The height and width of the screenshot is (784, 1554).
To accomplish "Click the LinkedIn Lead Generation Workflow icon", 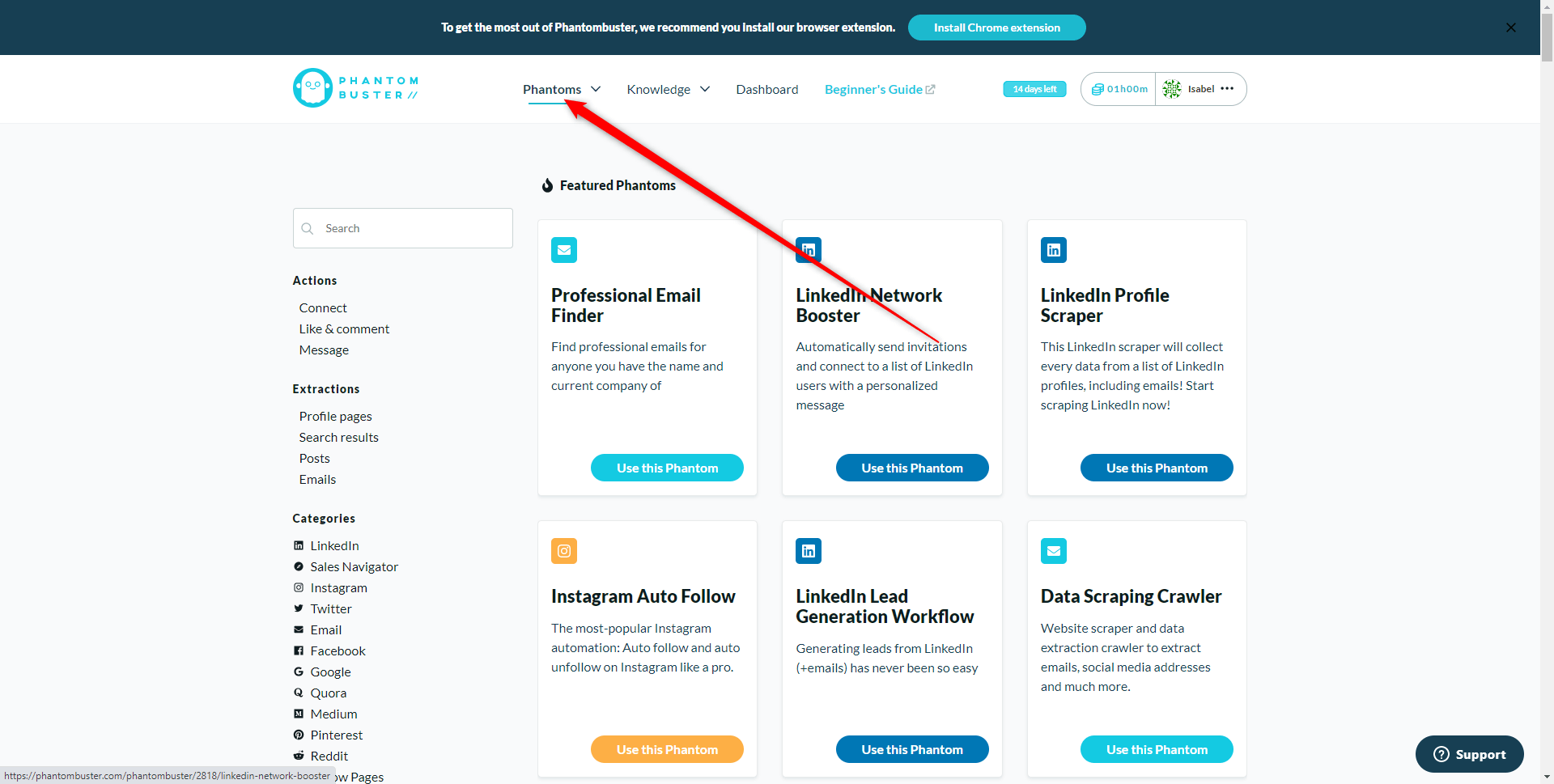I will (x=809, y=551).
